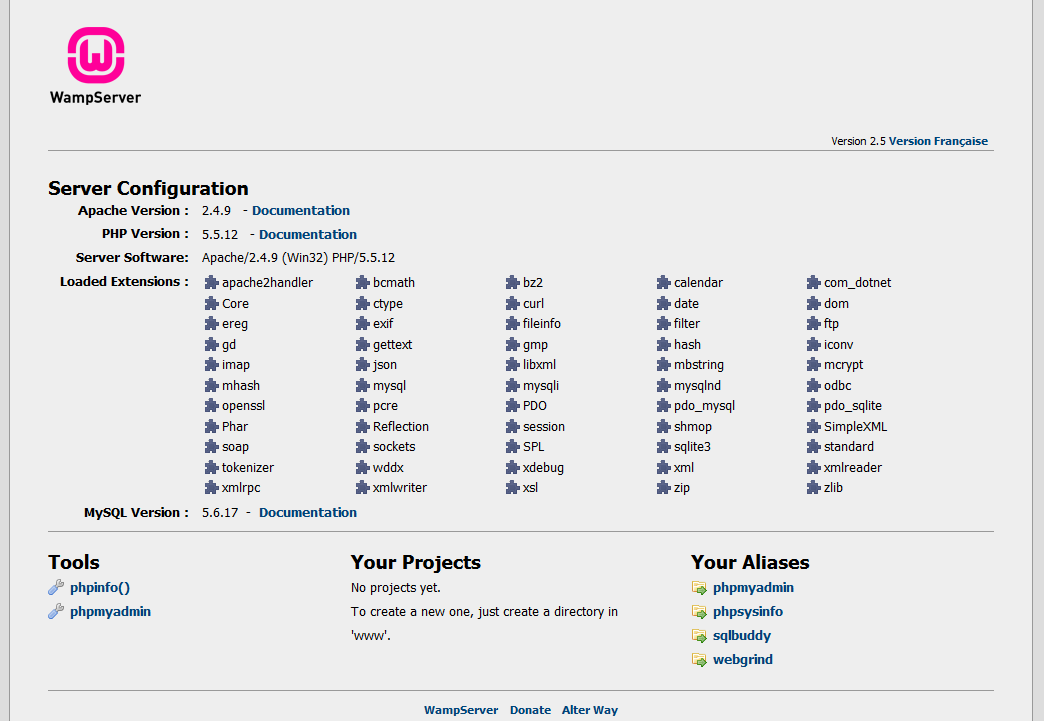
Task: Click the wrench icon next to phpinfo()
Action: 56,587
